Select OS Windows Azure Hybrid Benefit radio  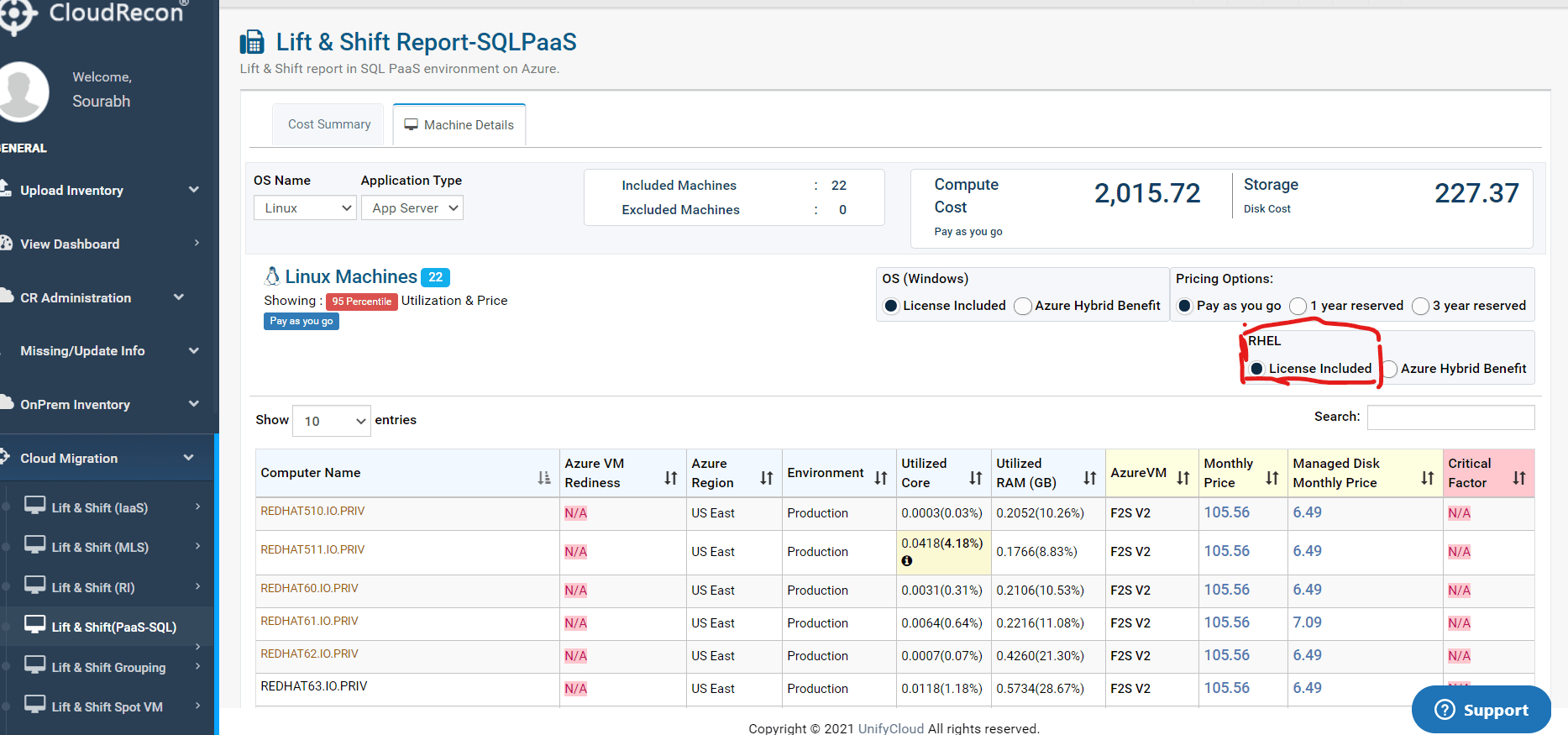[1023, 306]
